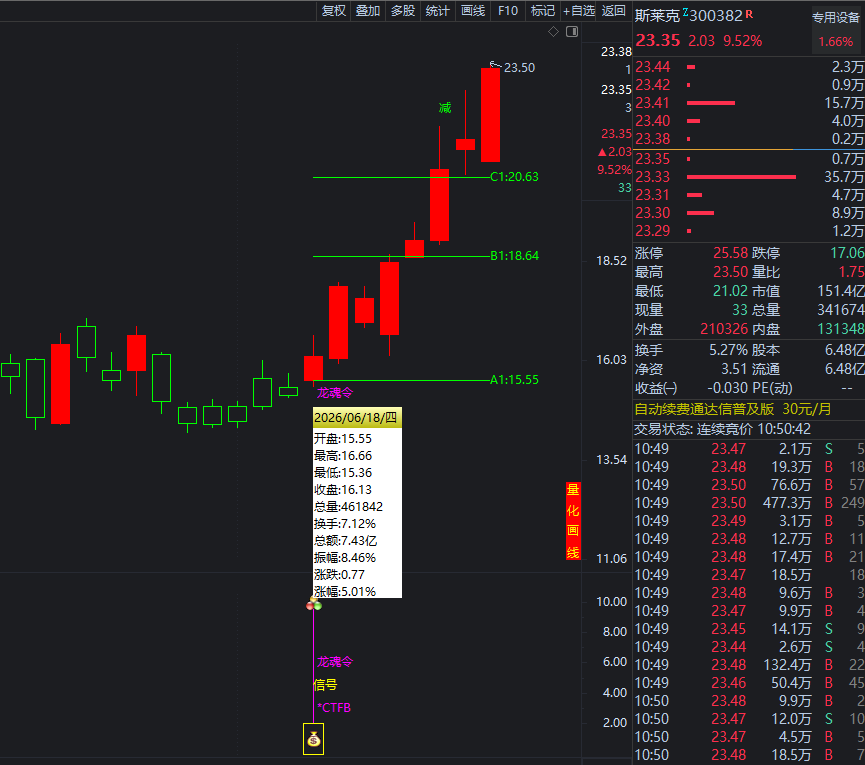Click the green 减 signal marker

coord(445,108)
